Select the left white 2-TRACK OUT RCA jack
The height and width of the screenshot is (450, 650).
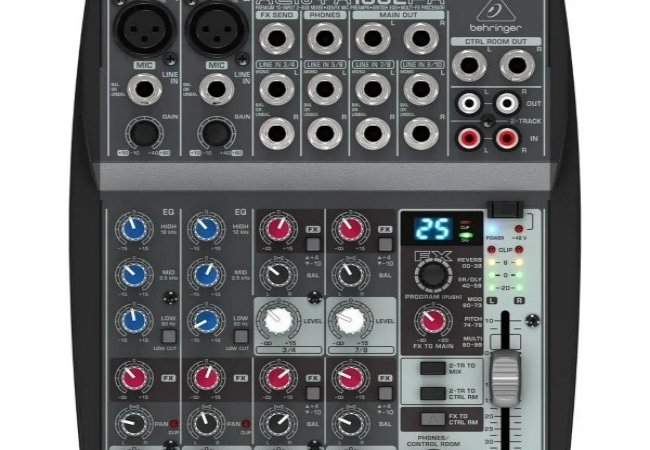tap(468, 102)
